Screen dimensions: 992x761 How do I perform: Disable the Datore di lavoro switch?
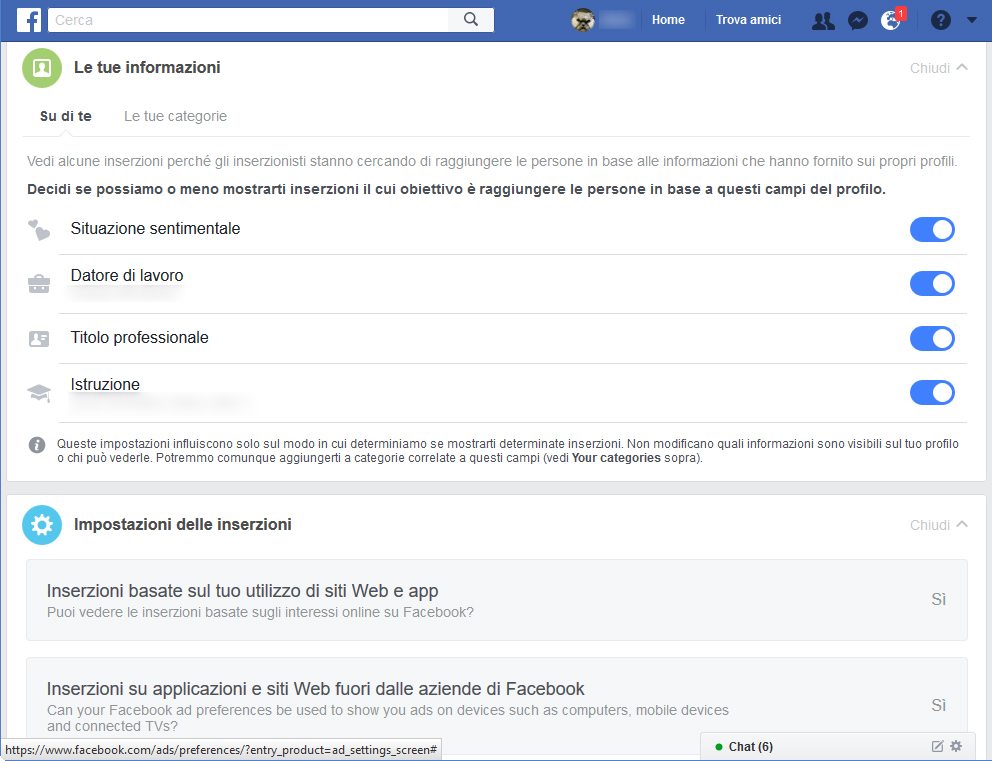[932, 284]
